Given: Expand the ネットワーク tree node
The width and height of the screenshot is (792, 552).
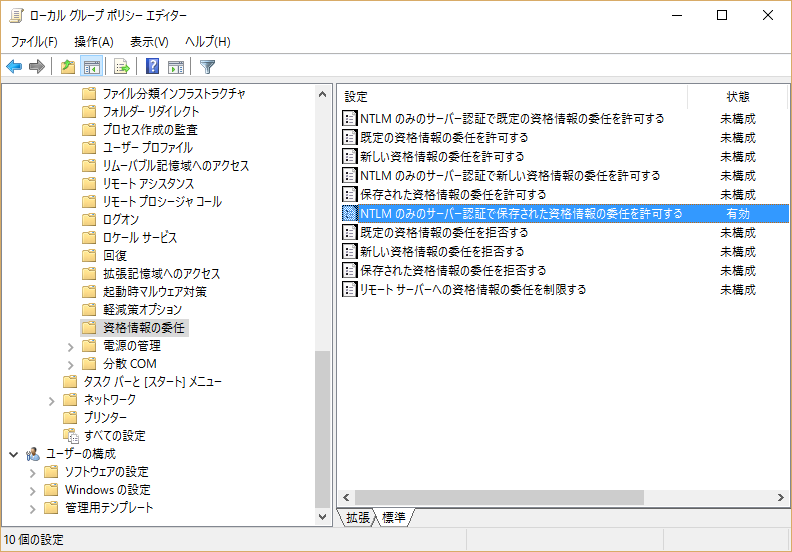Looking at the screenshot, I should pos(51,400).
